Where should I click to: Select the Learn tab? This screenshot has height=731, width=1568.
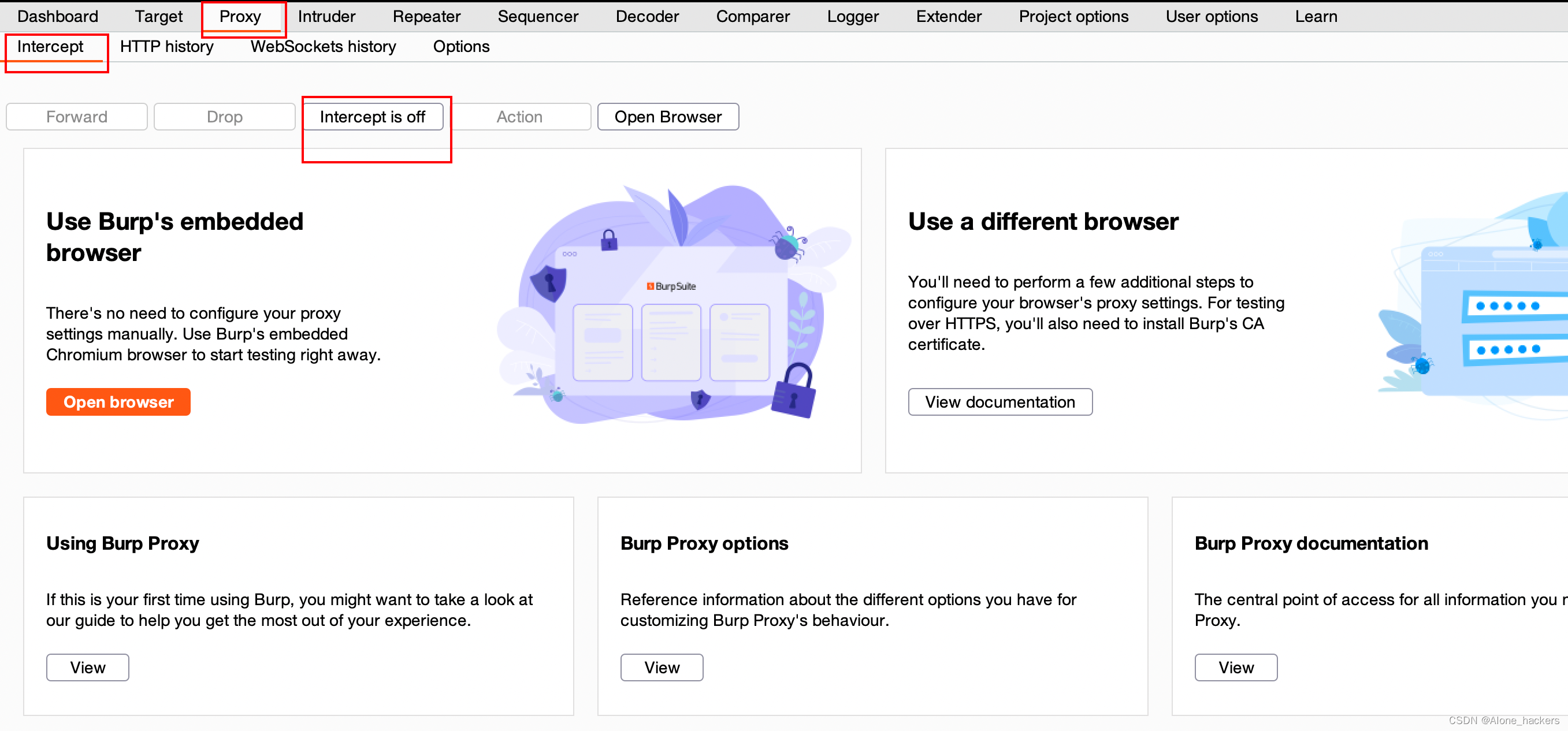[1316, 16]
